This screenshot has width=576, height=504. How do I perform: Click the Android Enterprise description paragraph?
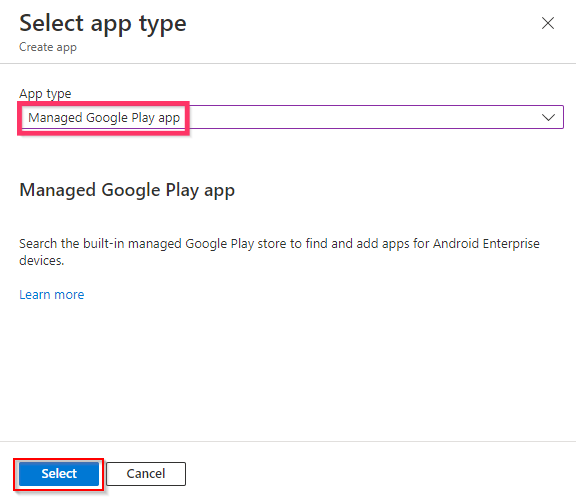279,252
